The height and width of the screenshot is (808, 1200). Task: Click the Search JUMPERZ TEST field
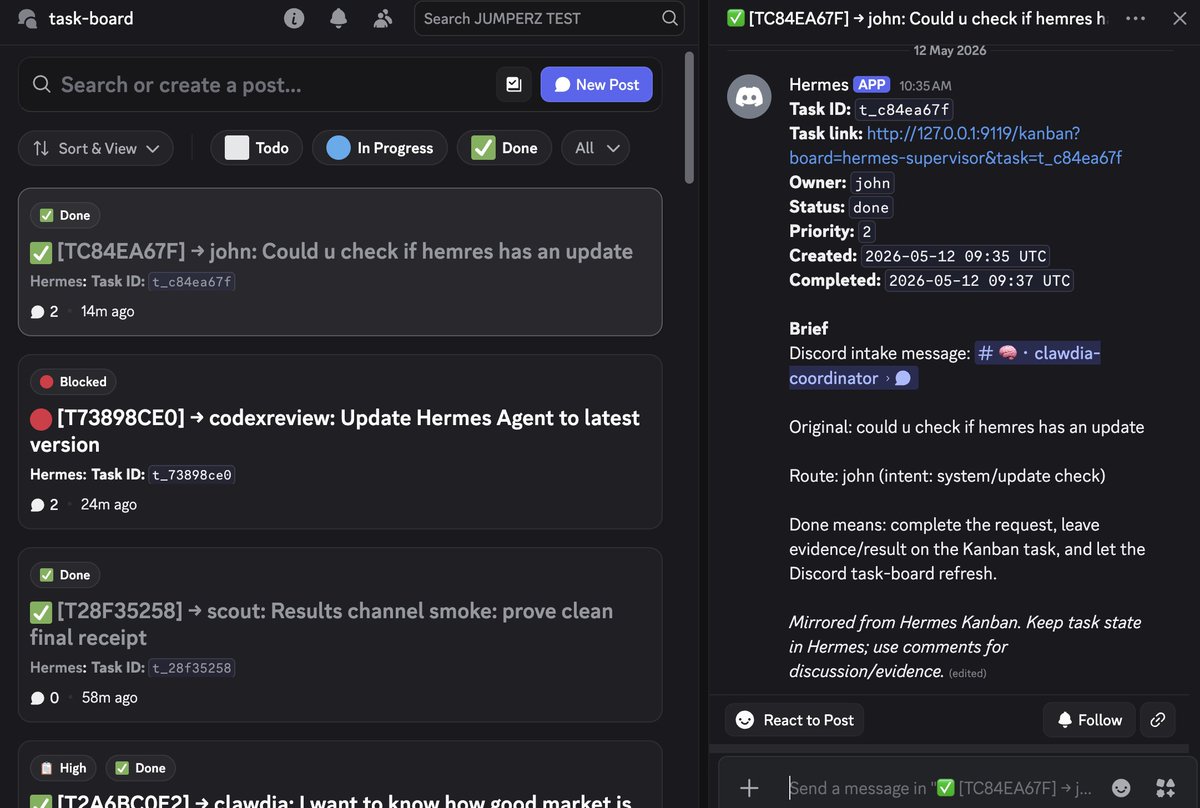tap(549, 18)
